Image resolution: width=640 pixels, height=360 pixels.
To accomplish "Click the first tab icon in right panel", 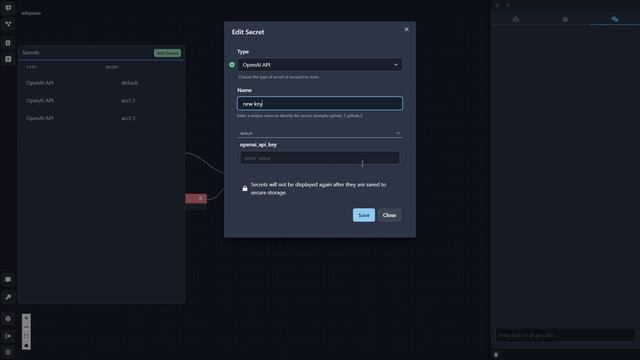I will coord(516,19).
